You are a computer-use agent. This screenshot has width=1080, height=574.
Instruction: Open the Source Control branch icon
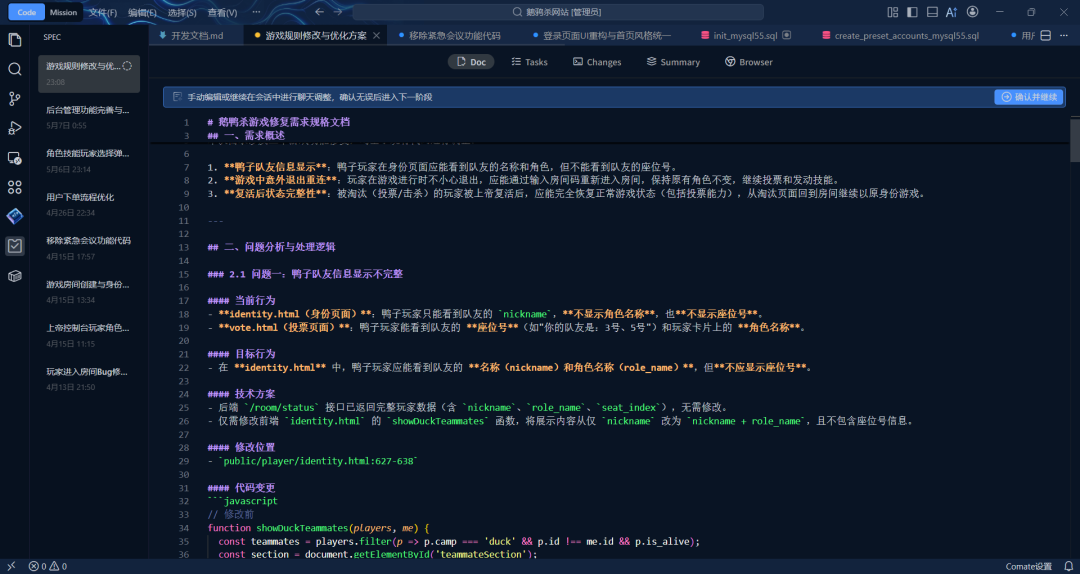(x=14, y=99)
